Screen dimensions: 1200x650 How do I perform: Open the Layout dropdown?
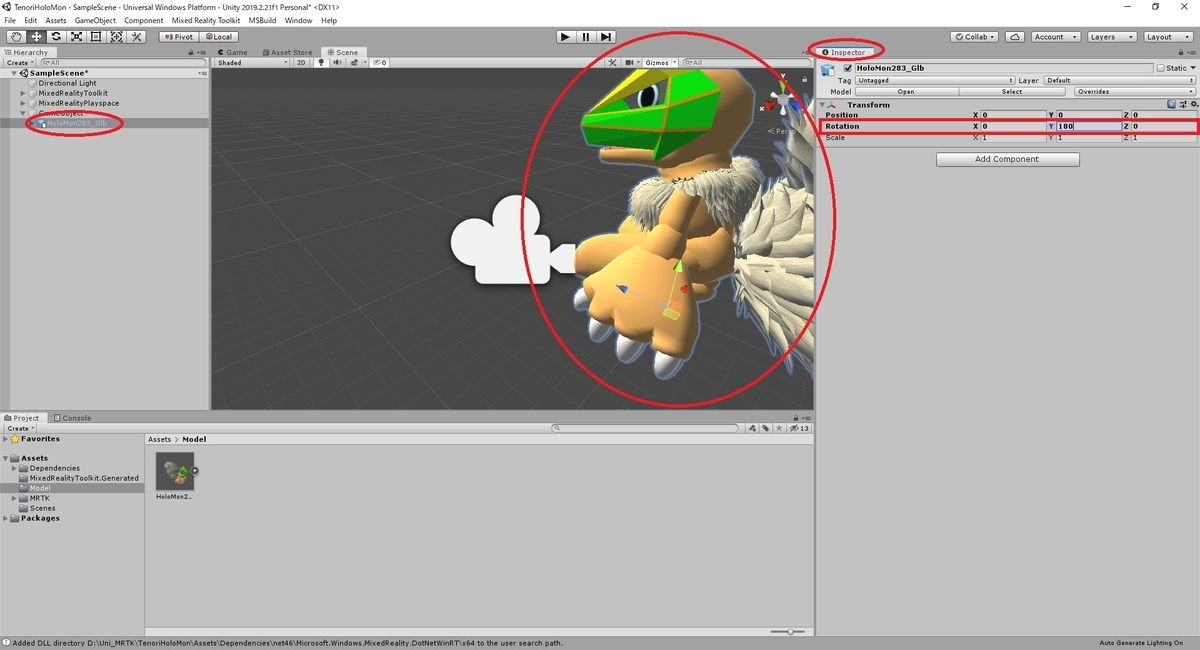(1167, 37)
